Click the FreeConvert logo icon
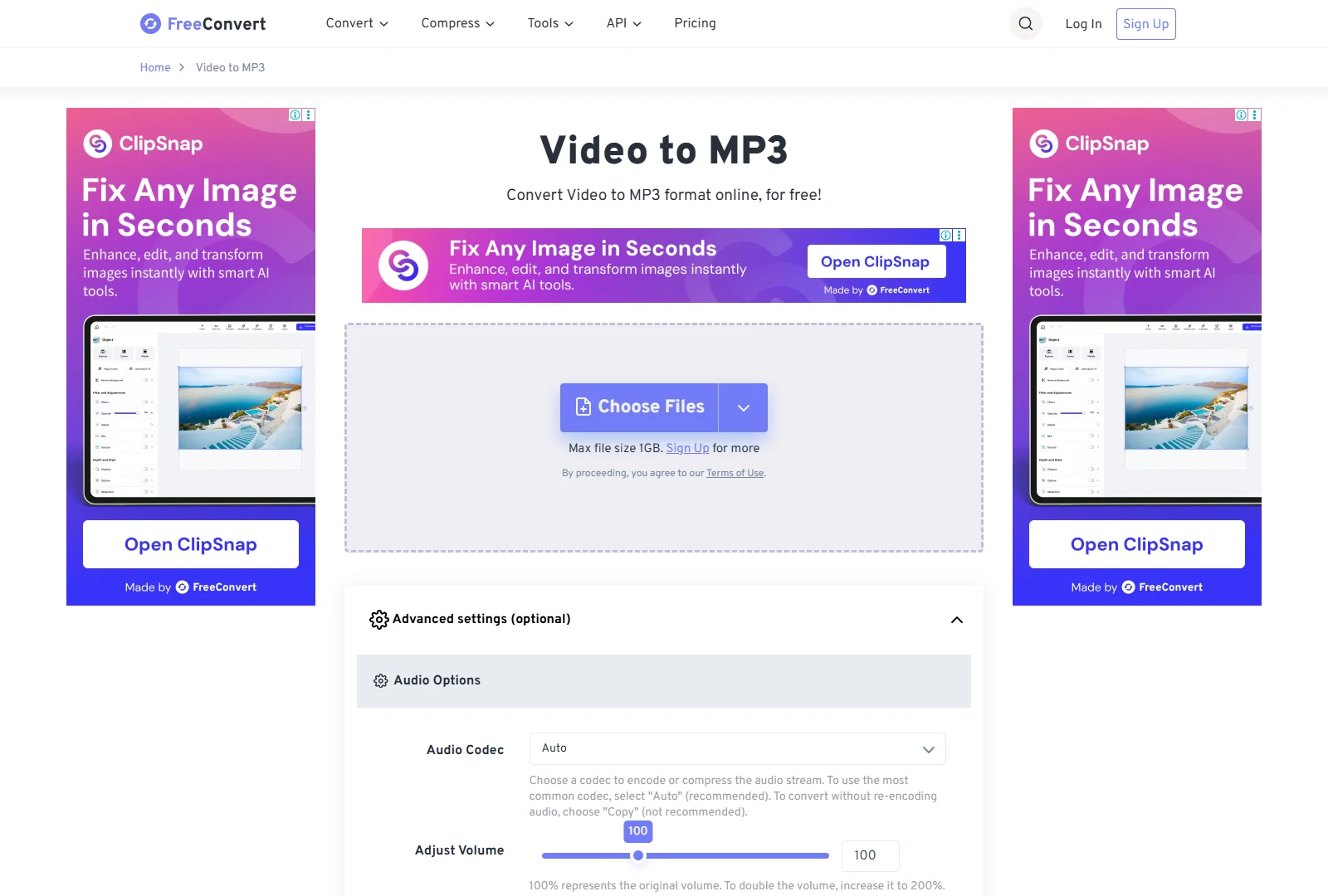The image size is (1328, 896). [x=150, y=23]
